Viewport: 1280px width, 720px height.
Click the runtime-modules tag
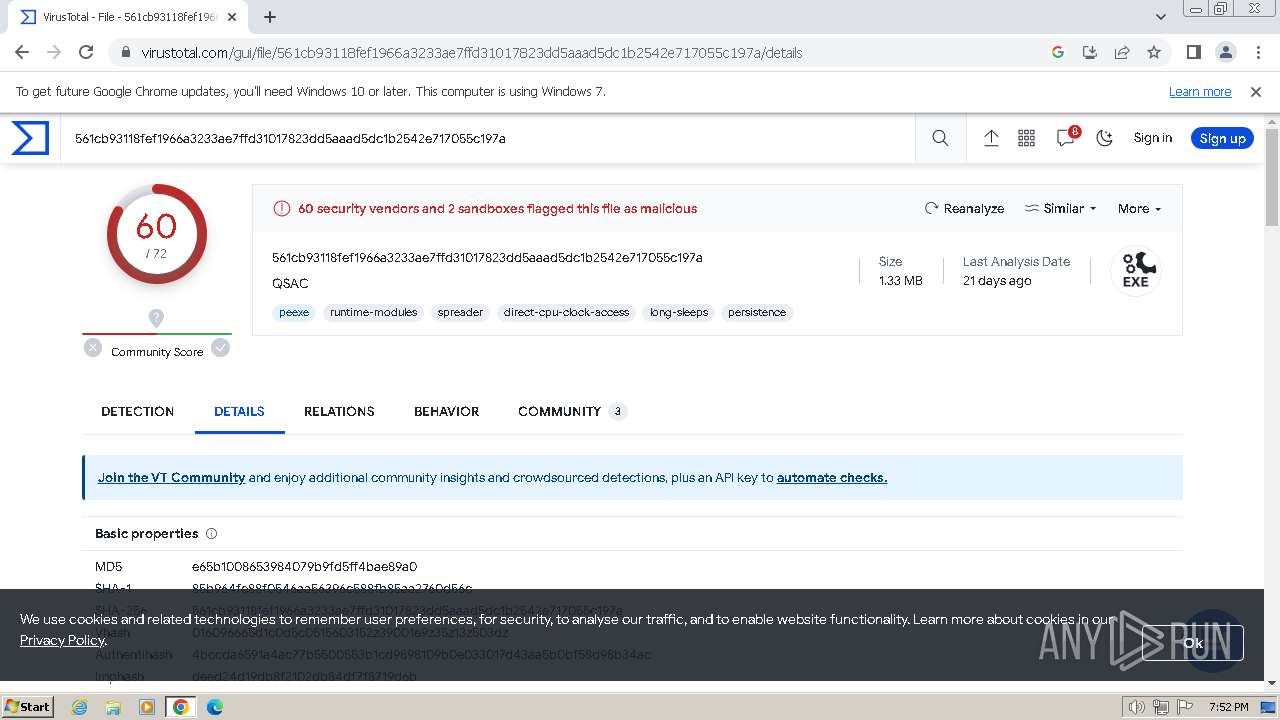point(374,312)
